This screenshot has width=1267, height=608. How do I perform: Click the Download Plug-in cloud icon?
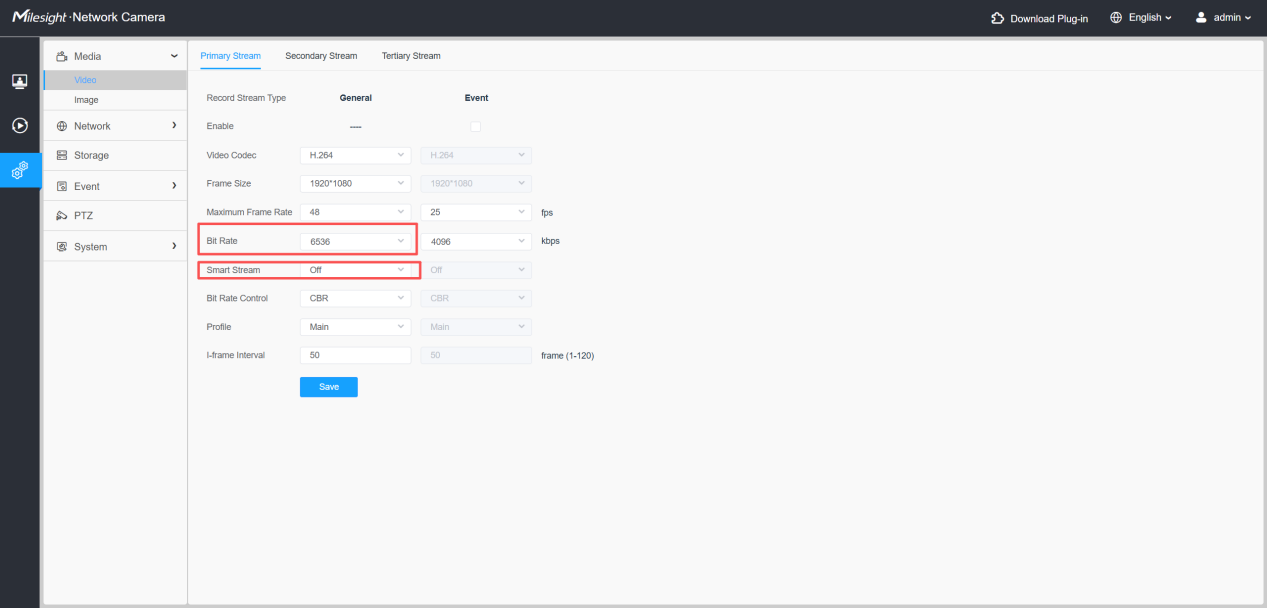(x=997, y=18)
